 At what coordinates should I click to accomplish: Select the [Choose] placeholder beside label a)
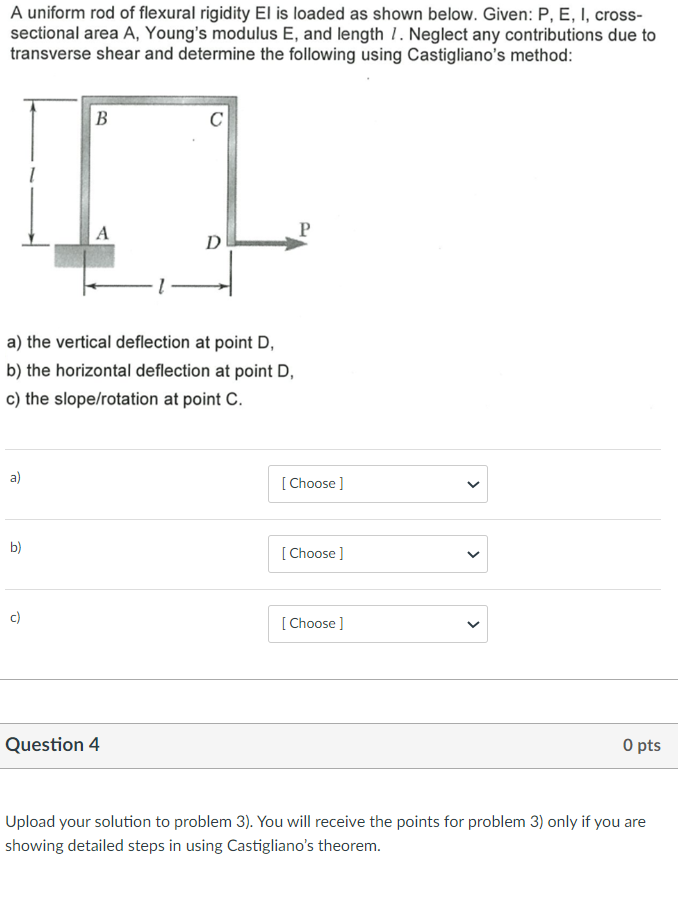pyautogui.click(x=312, y=483)
